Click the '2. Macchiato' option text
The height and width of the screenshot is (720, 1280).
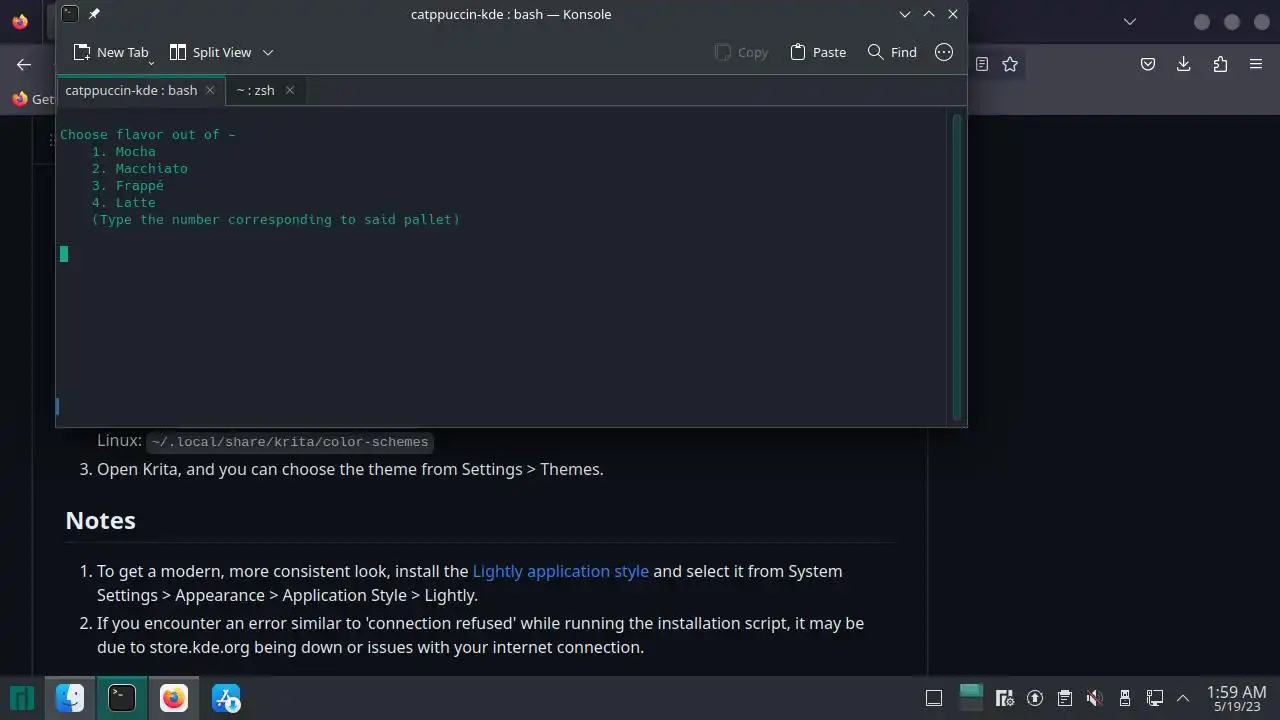point(140,169)
